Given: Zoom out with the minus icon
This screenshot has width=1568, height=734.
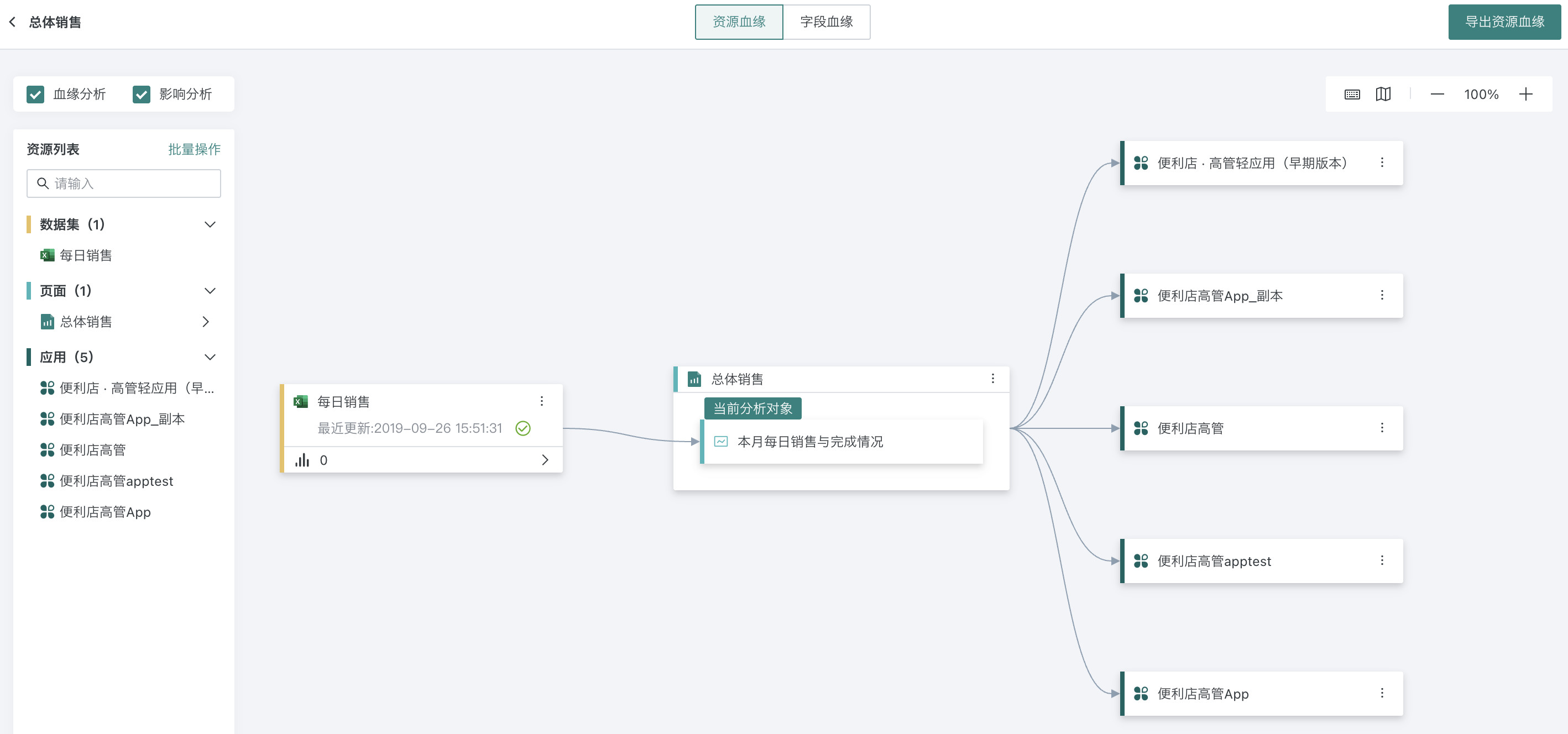Looking at the screenshot, I should click(1437, 95).
